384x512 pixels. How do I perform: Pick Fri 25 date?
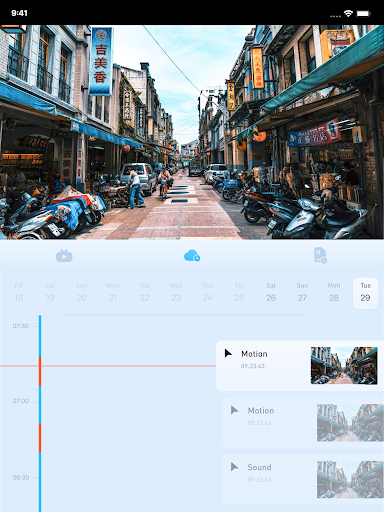(x=239, y=293)
